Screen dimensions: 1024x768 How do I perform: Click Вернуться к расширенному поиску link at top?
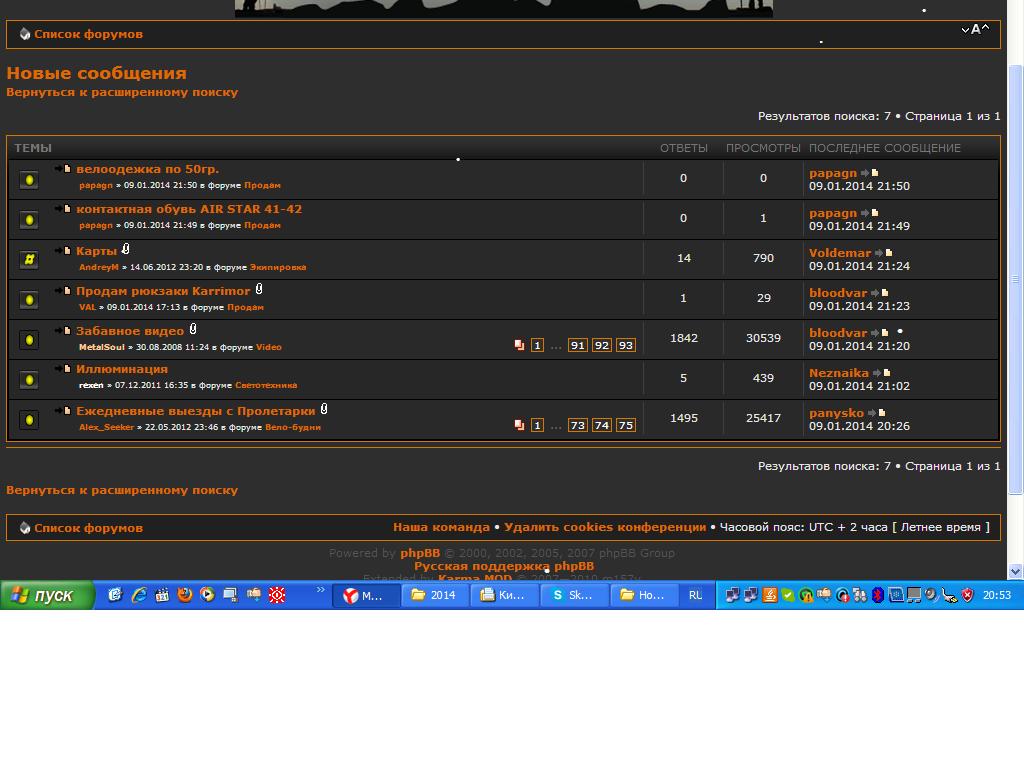coord(122,92)
